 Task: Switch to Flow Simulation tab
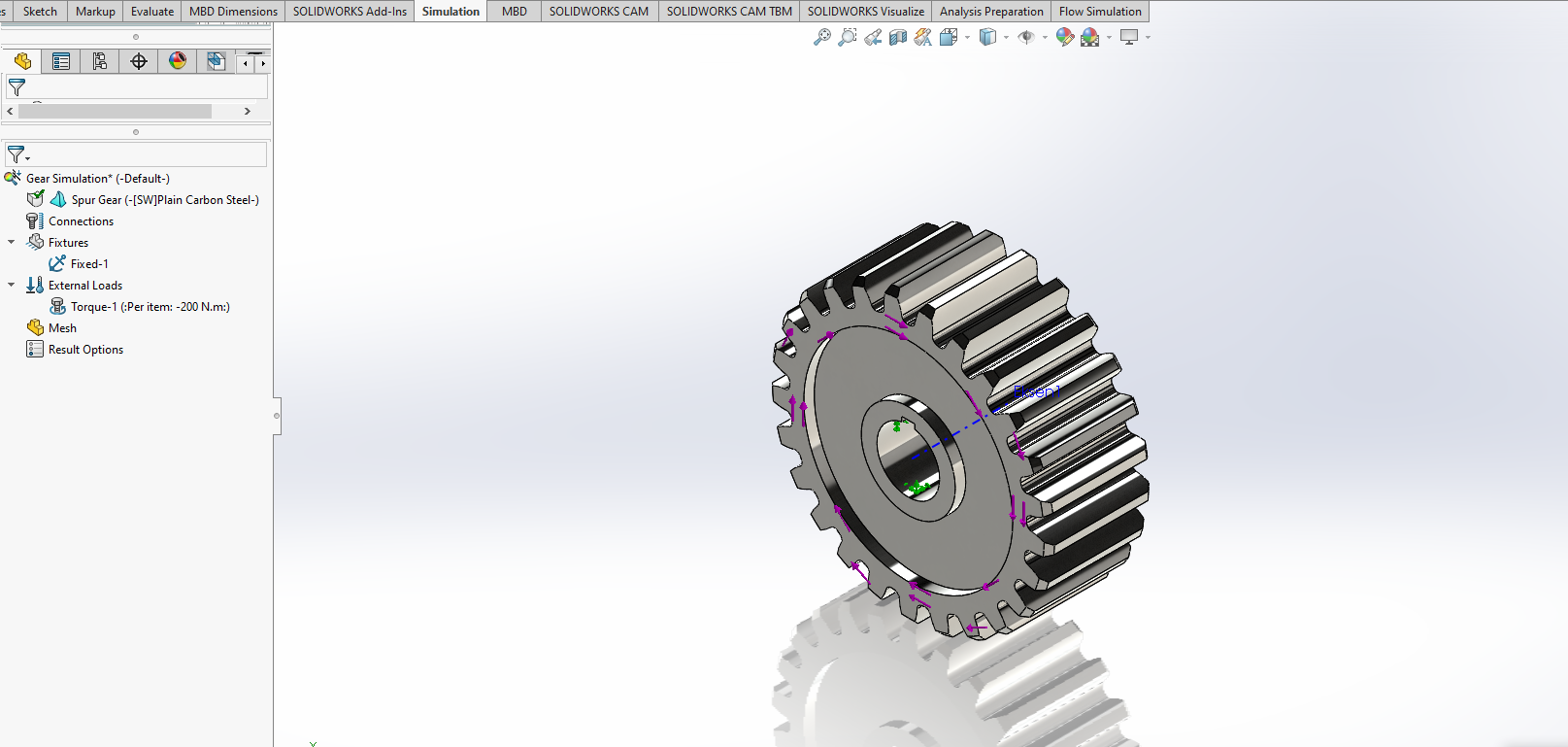coord(1100,12)
